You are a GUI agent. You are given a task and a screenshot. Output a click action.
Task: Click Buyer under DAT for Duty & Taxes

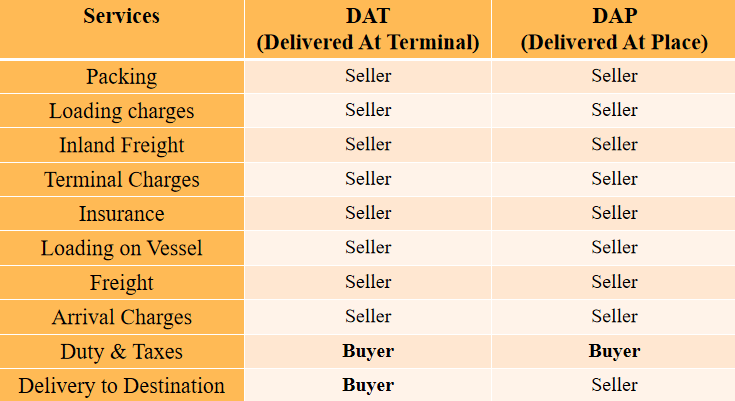pos(367,351)
